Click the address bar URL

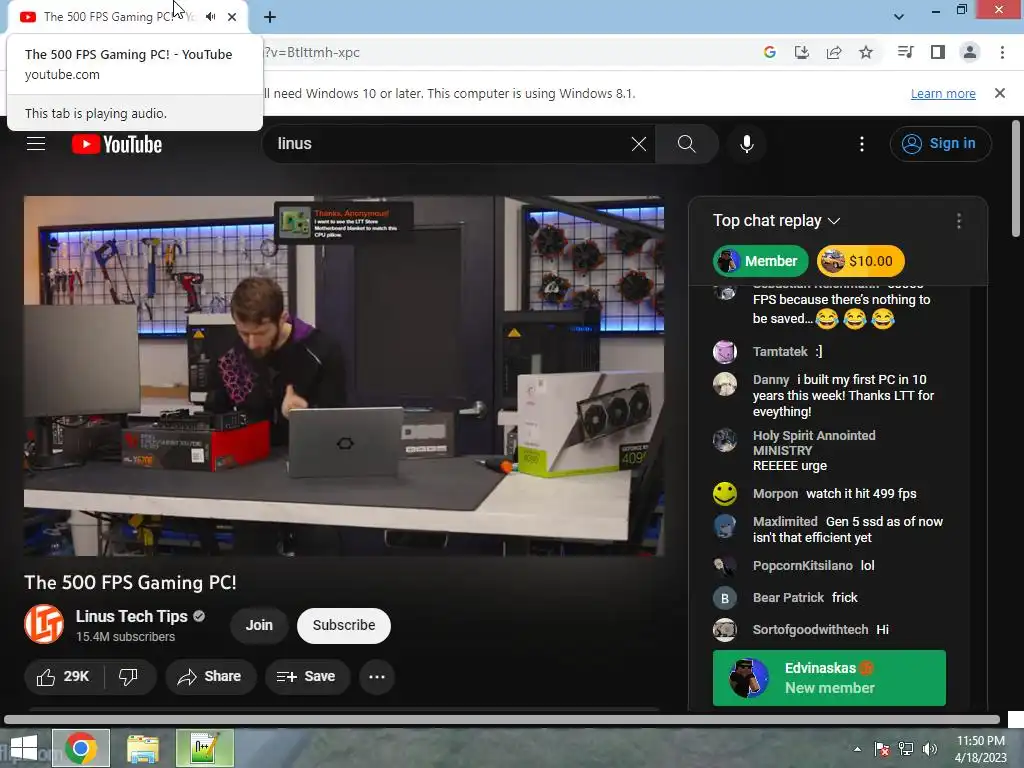click(x=312, y=52)
